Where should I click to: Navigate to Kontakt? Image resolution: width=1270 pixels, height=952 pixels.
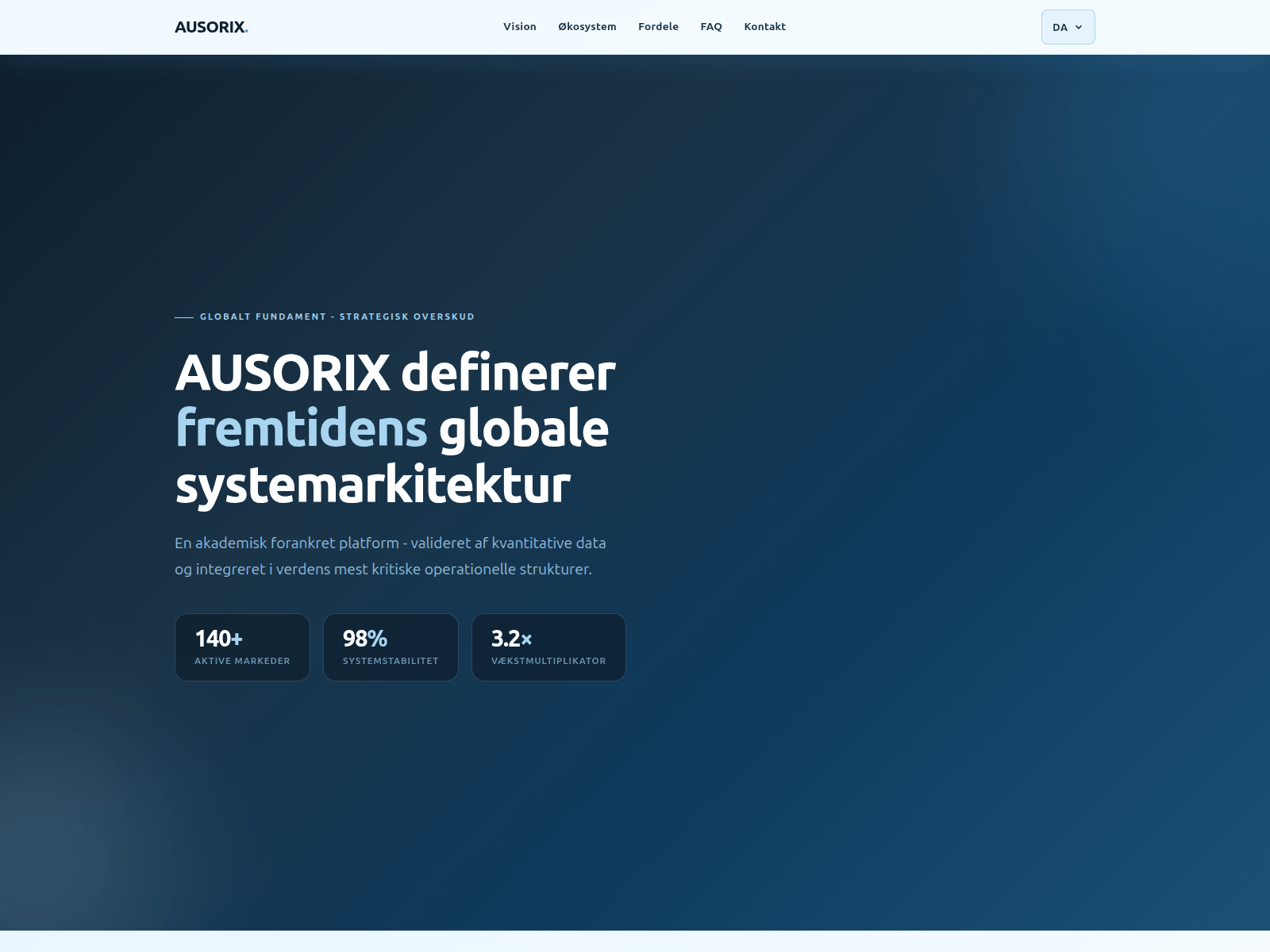[765, 26]
